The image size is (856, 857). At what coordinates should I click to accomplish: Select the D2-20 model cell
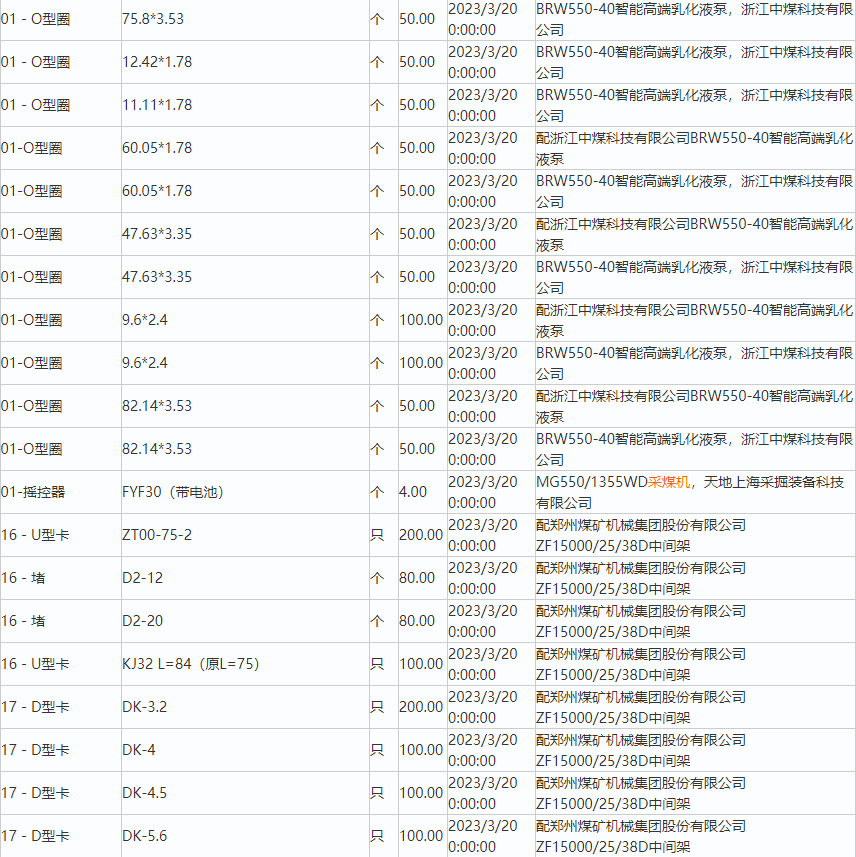245,621
